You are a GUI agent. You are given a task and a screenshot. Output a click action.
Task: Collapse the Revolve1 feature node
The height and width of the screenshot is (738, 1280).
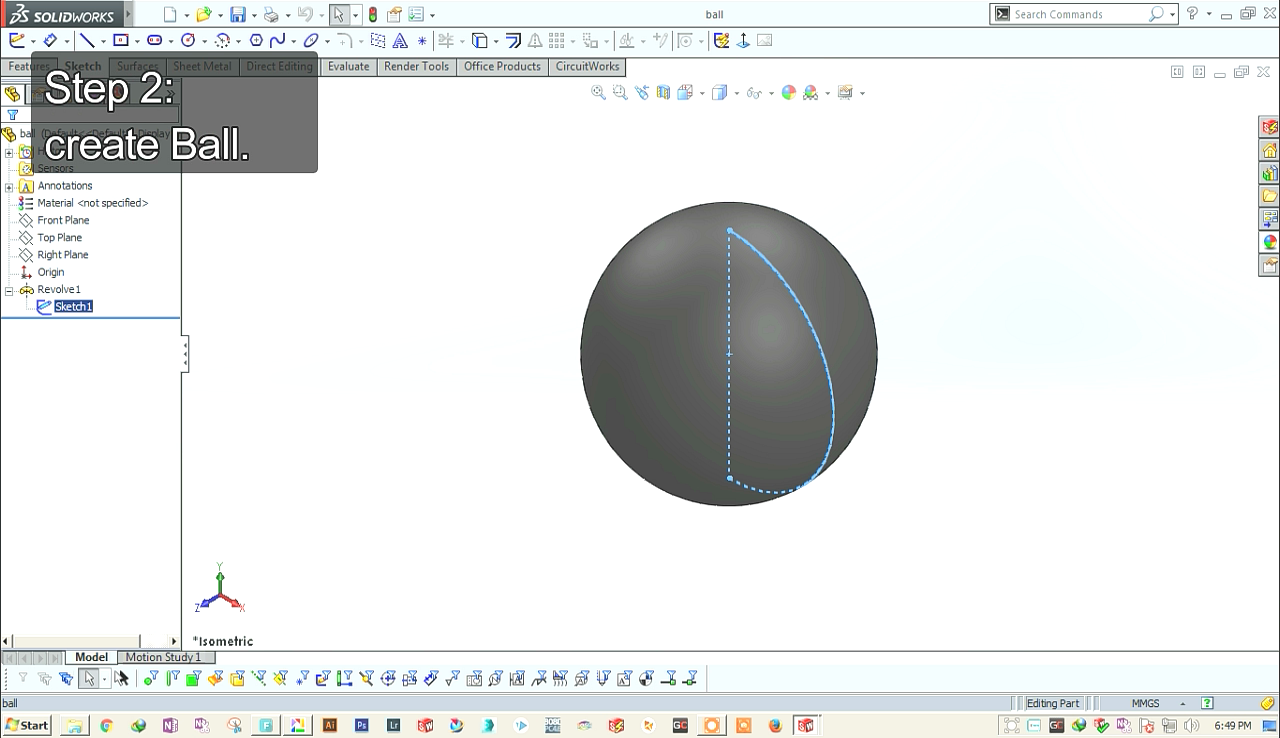coord(9,291)
